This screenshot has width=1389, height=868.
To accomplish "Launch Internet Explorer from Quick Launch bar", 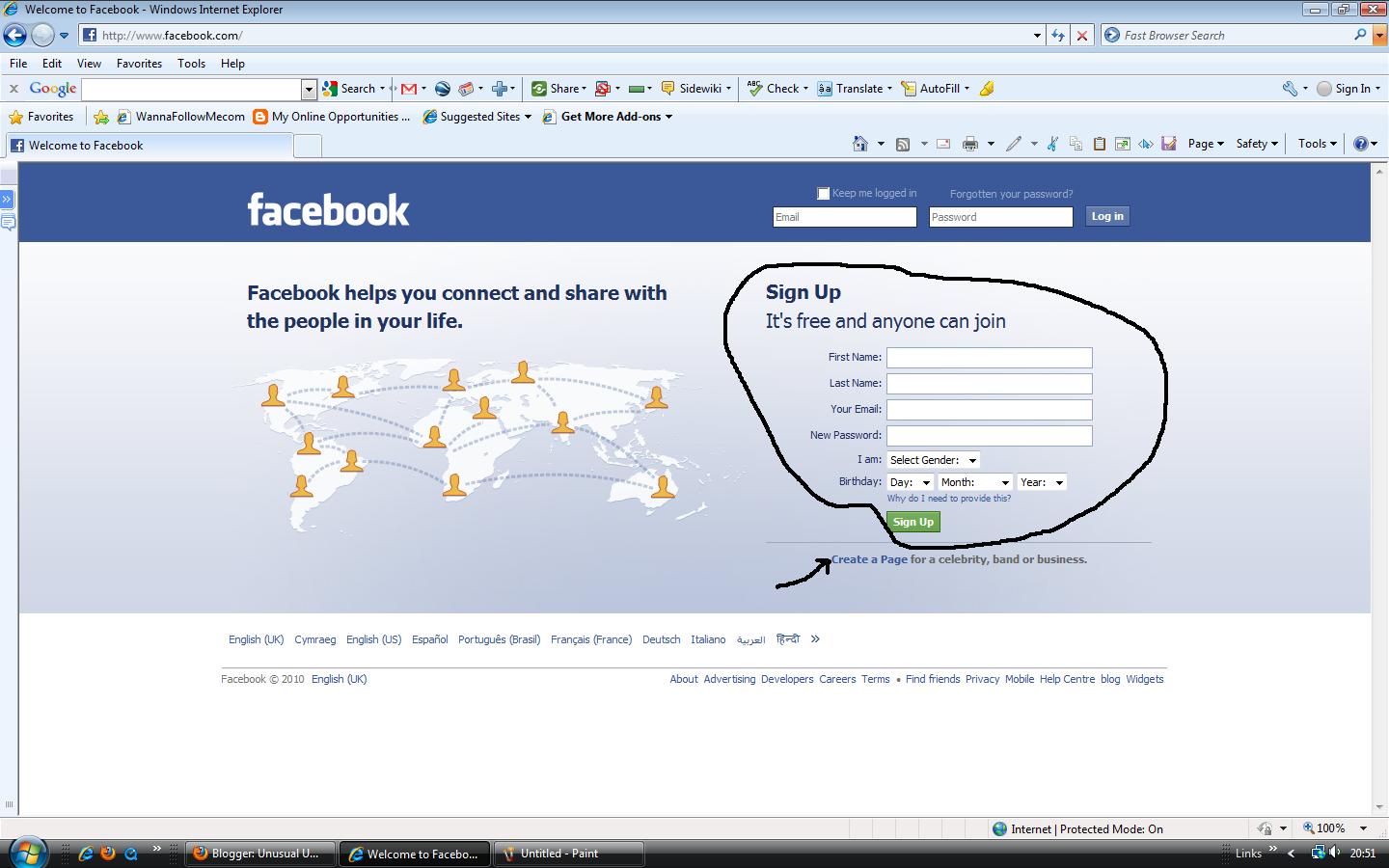I will click(86, 854).
